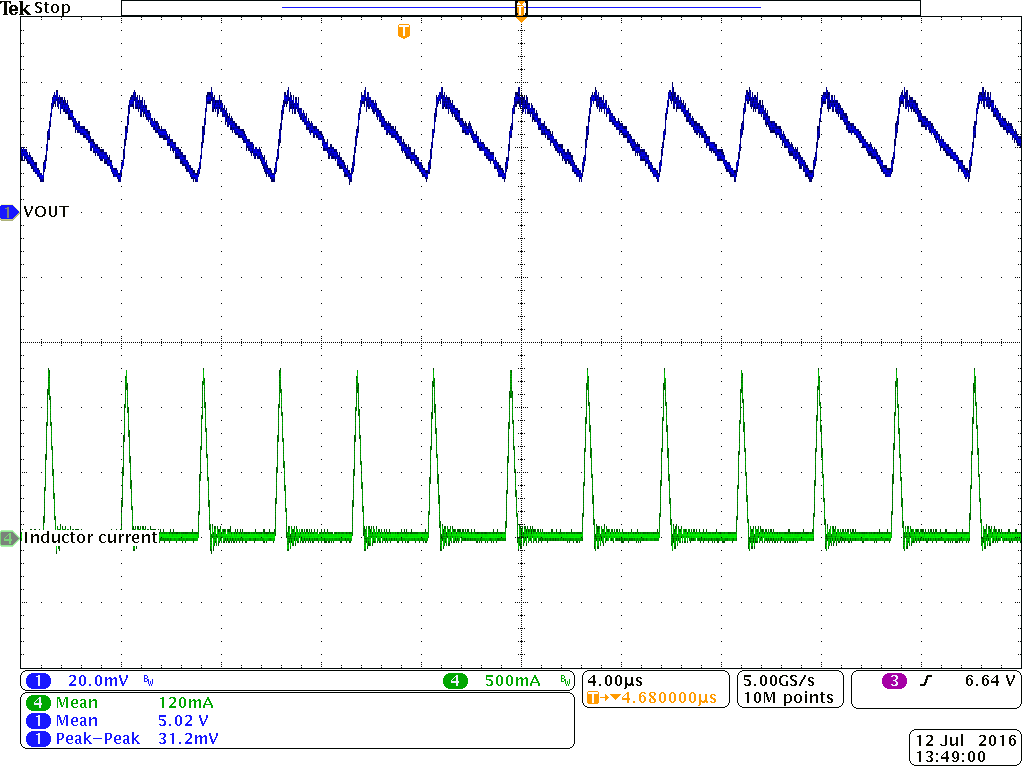The height and width of the screenshot is (768, 1024).
Task: Open the 4.680000µs trigger delay readout
Action: 655,698
